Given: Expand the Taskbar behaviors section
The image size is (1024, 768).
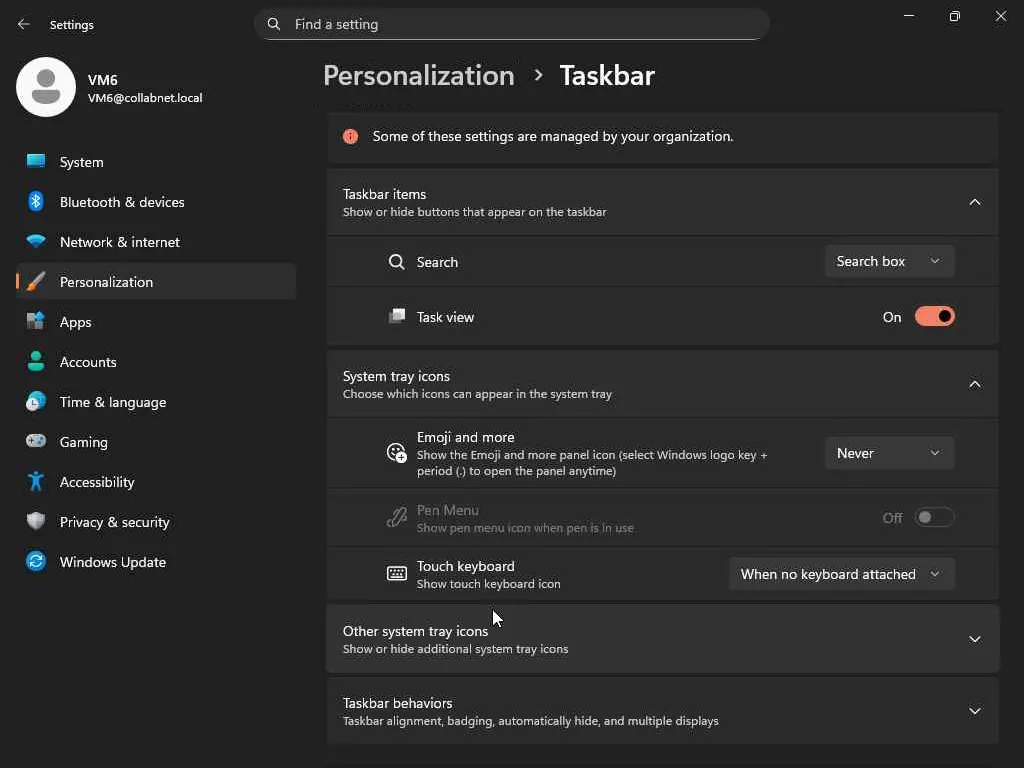Looking at the screenshot, I should pos(974,711).
